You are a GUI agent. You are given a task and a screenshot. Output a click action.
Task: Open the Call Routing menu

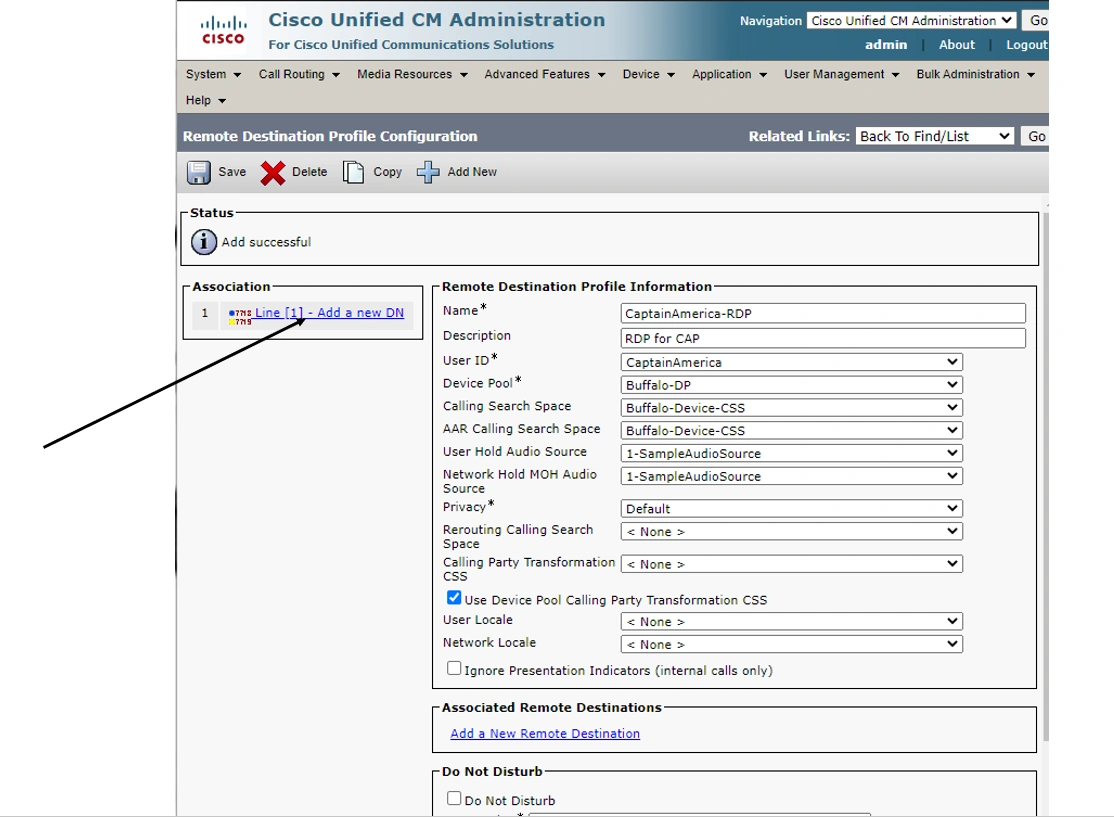pyautogui.click(x=299, y=74)
